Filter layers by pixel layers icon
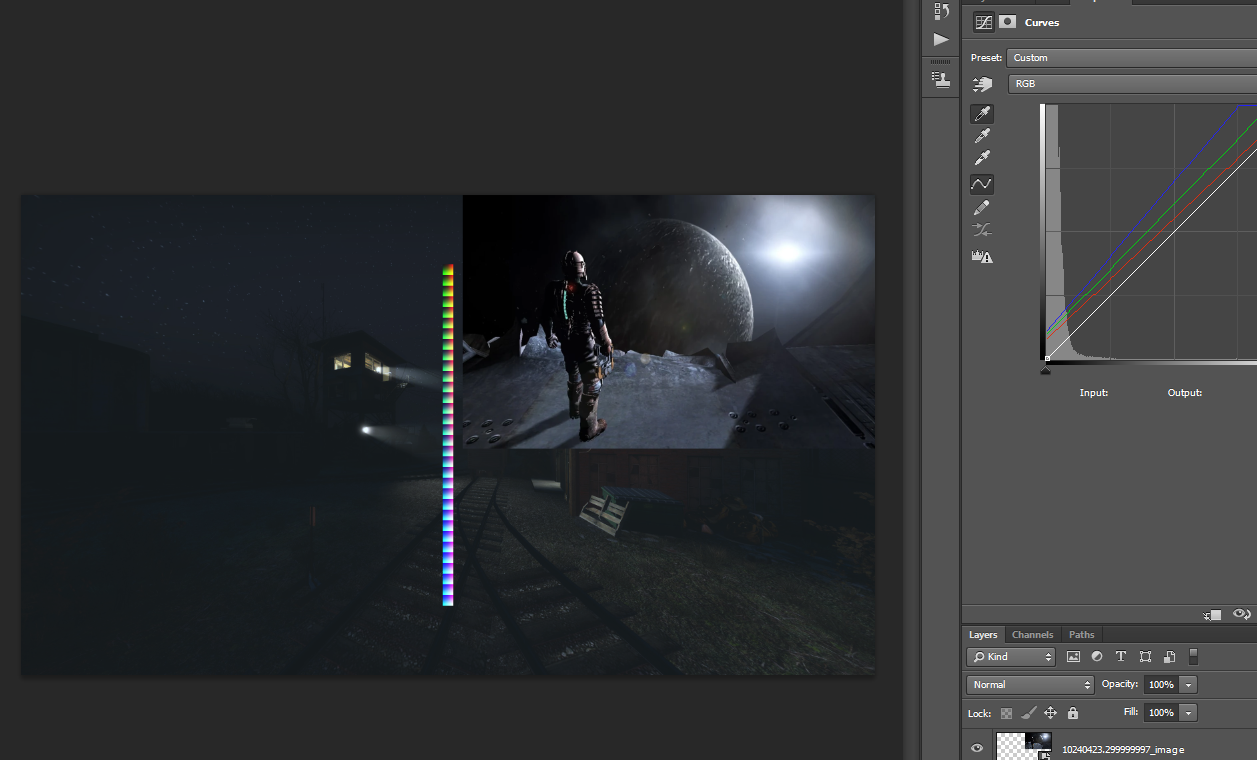Image resolution: width=1257 pixels, height=760 pixels. tap(1073, 657)
